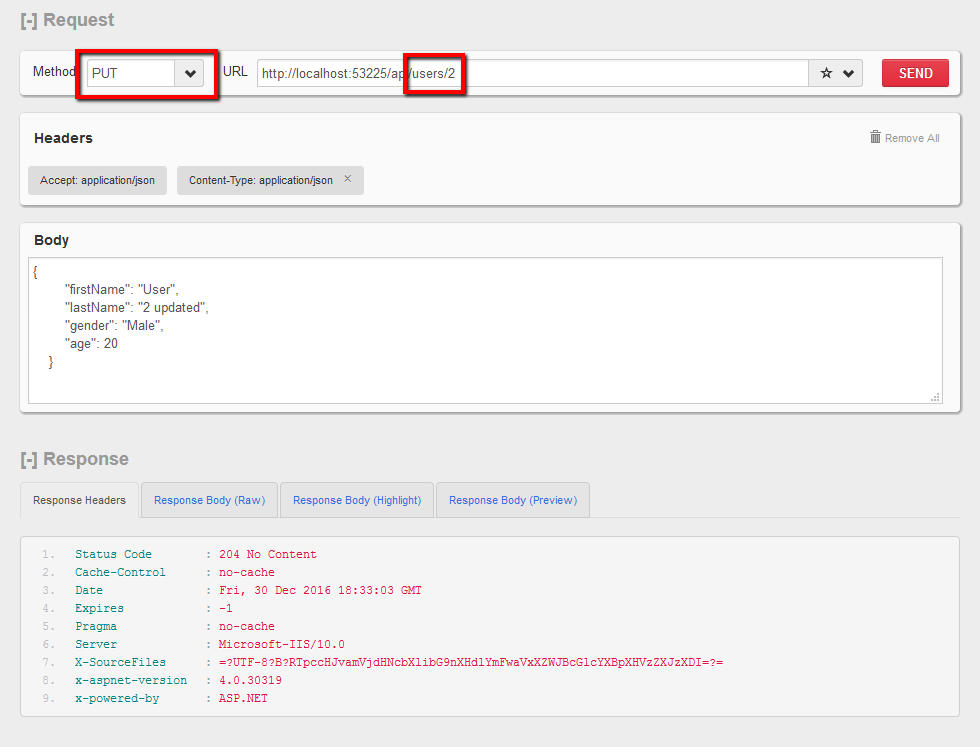Switch to the Response Headers tab
Viewport: 980px width, 747px height.
tap(79, 500)
